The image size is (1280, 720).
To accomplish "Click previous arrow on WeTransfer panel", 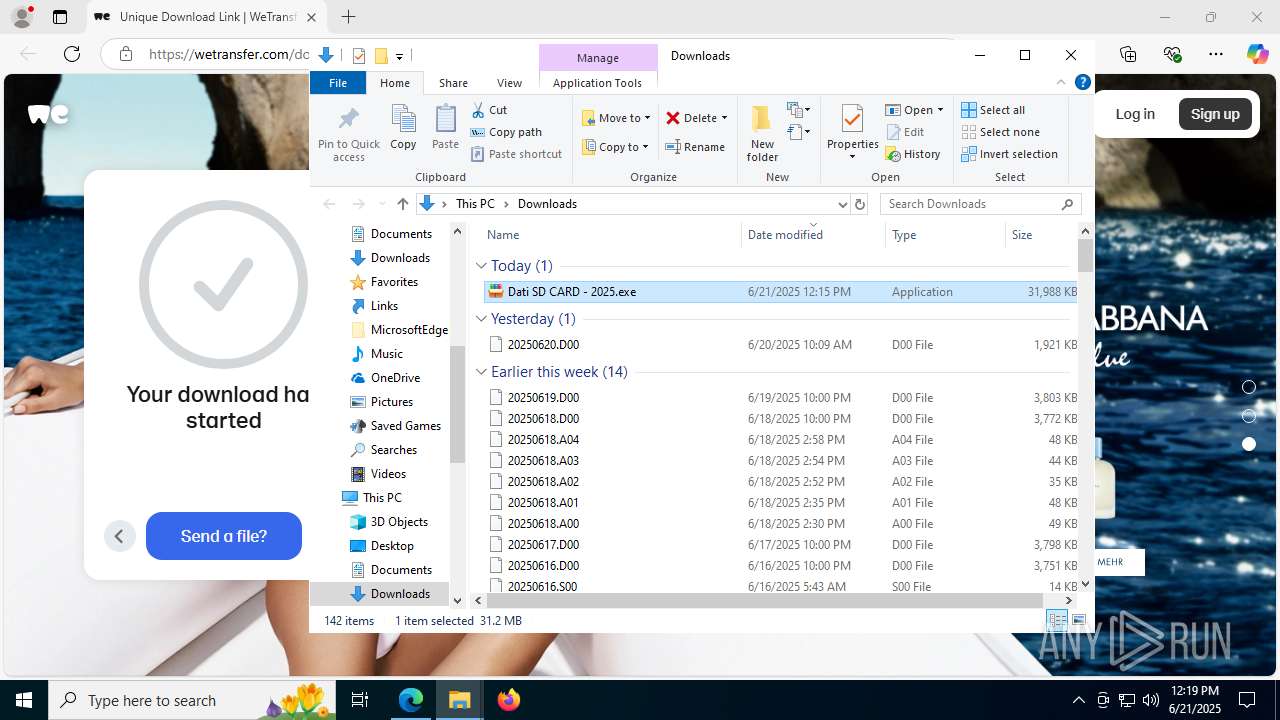I will [119, 536].
